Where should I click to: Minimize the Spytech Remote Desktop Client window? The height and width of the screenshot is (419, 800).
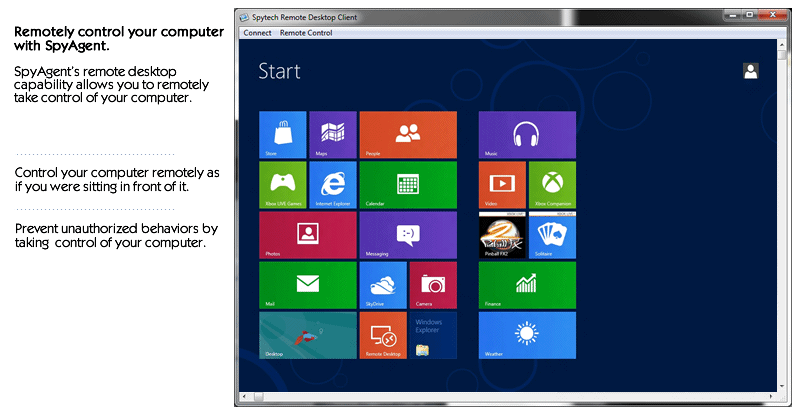(733, 15)
